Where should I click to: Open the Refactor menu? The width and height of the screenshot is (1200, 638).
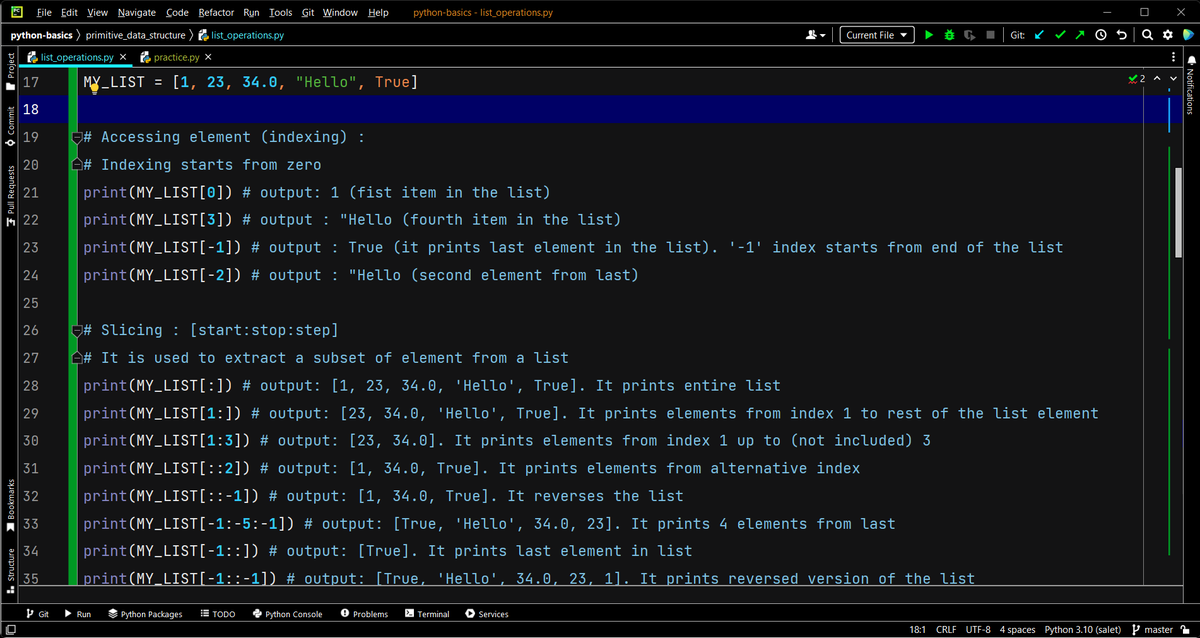tap(217, 12)
